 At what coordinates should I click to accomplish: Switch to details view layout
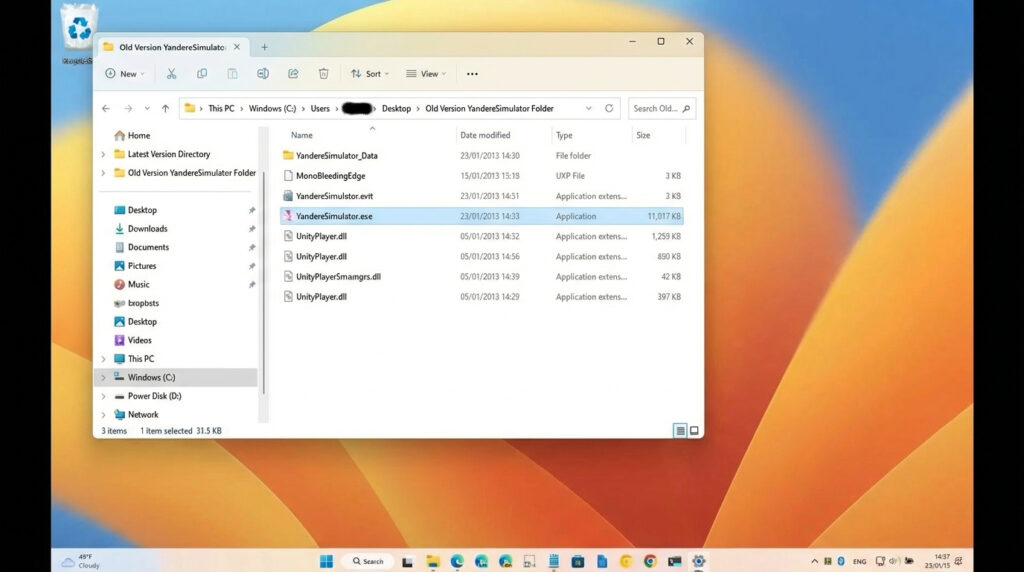click(x=680, y=431)
